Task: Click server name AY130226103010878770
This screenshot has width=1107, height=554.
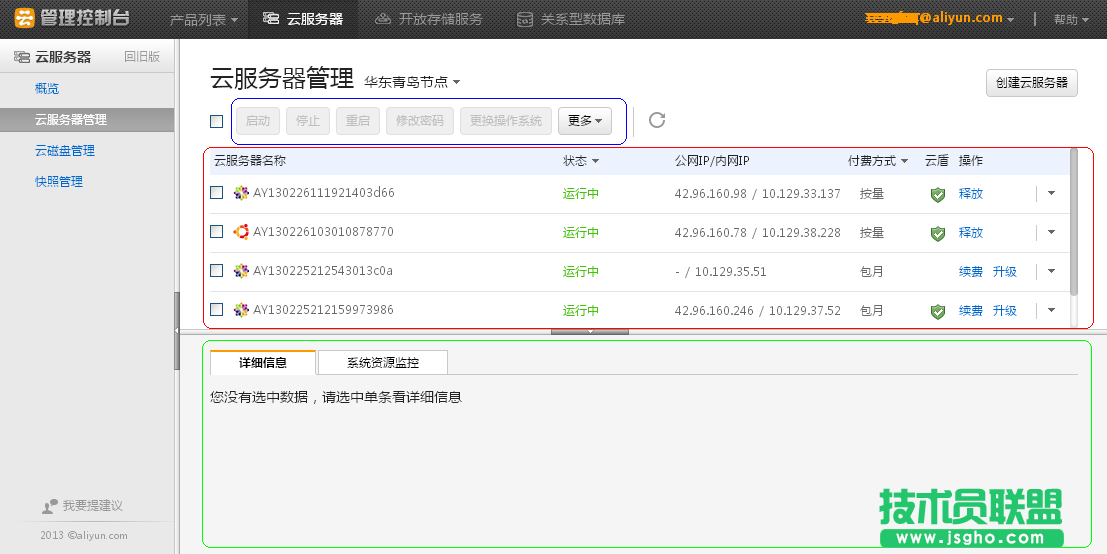Action: click(x=323, y=231)
